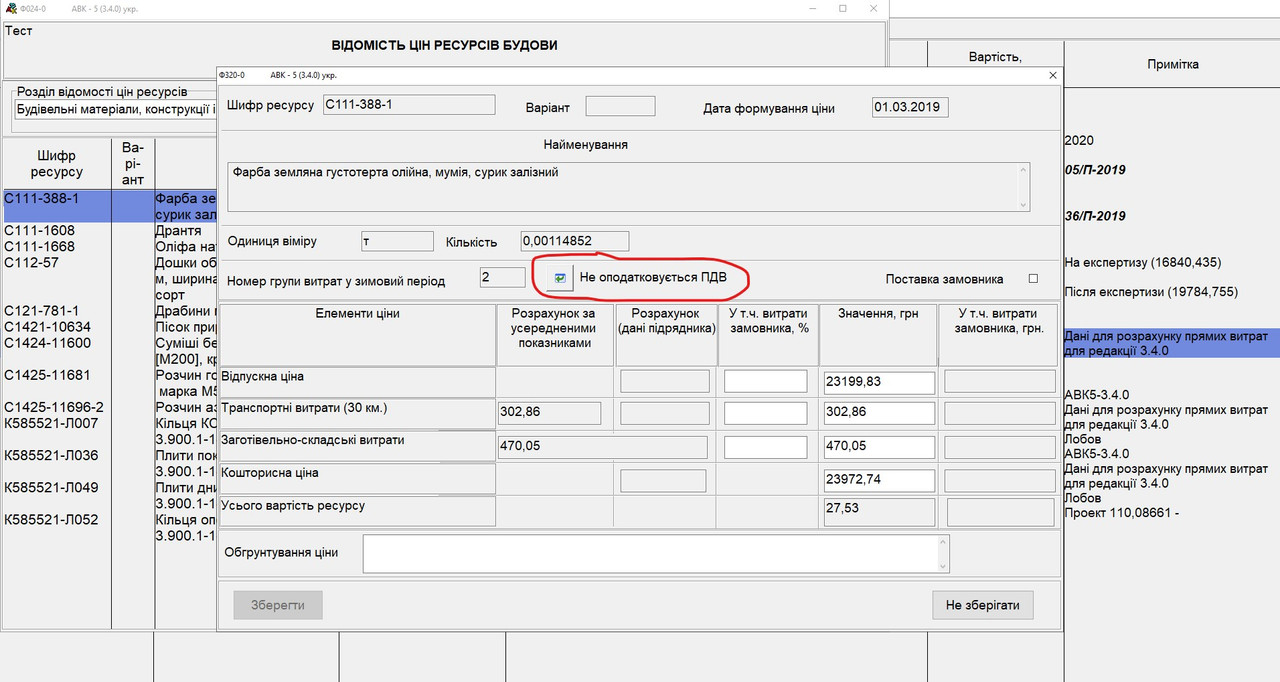Click averaged calculation field 470,05 for storage costs
Viewport: 1280px width, 682px height.
(602, 446)
